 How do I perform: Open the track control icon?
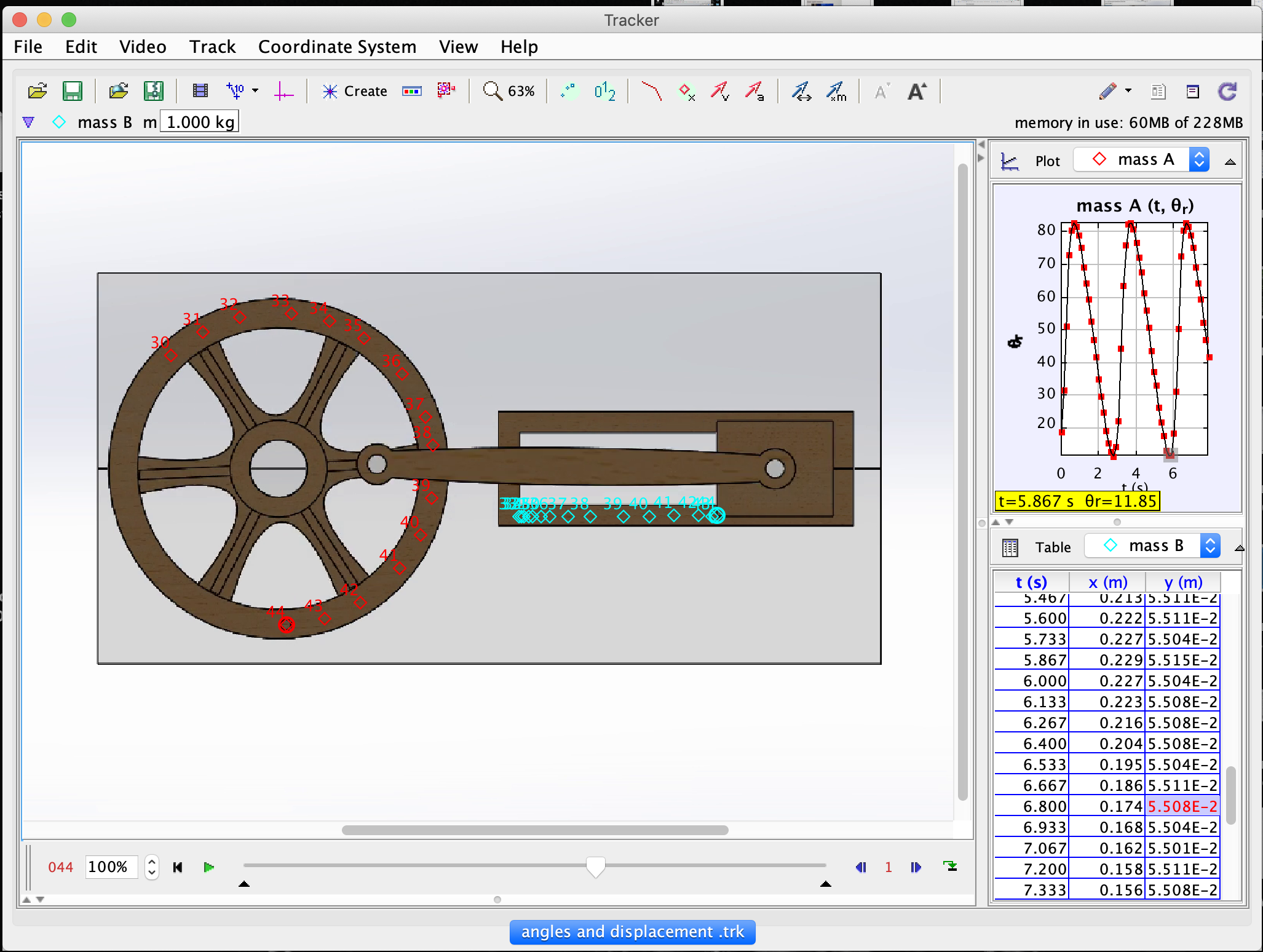coord(412,91)
